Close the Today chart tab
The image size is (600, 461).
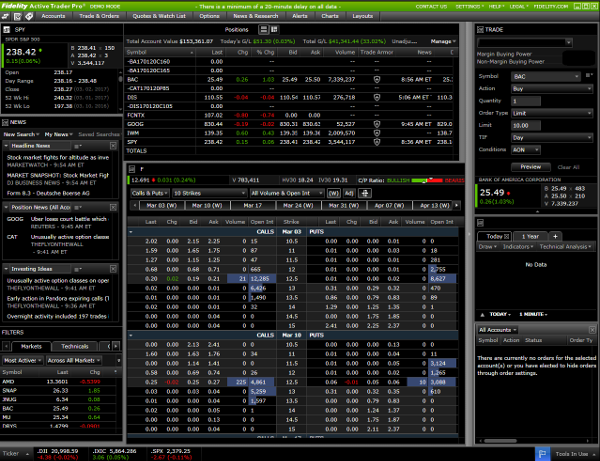506,236
